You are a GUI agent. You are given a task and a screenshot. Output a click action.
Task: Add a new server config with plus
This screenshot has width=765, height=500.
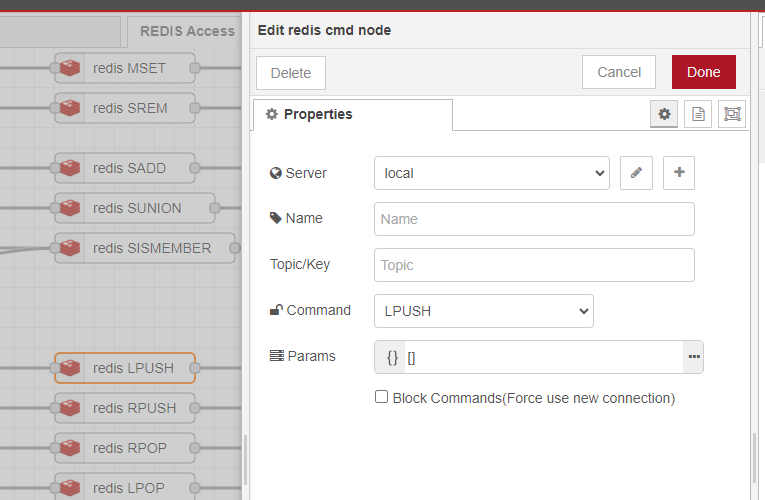tap(679, 173)
